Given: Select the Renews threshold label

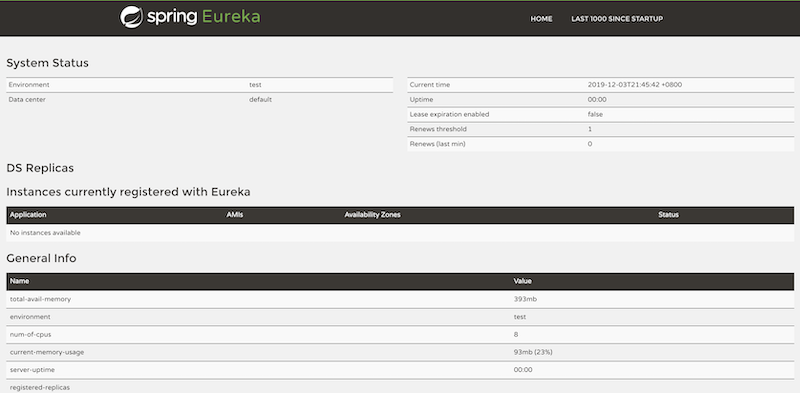Looking at the screenshot, I should click(438, 129).
